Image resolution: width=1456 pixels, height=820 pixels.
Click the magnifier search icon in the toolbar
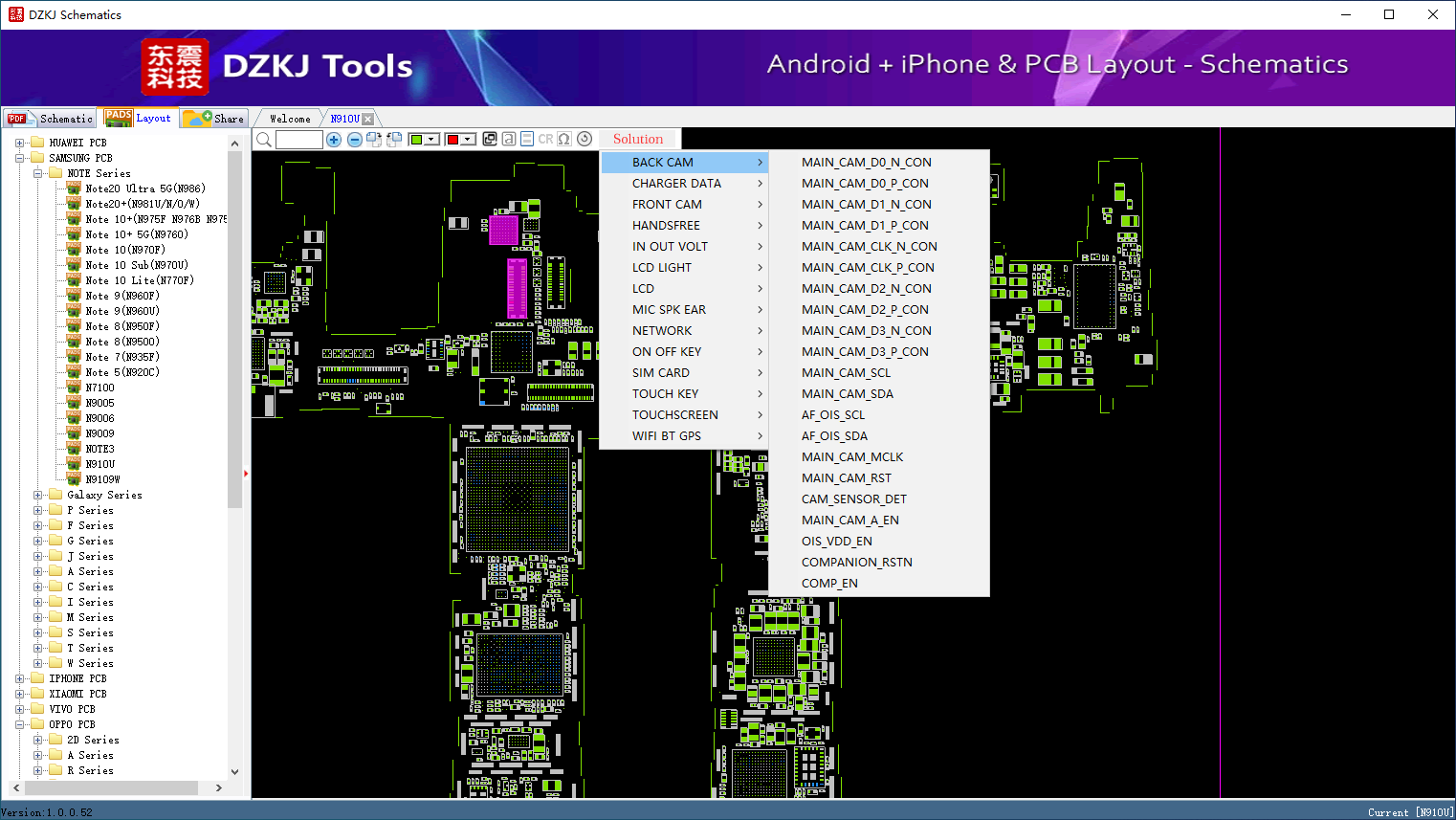pyautogui.click(x=264, y=140)
